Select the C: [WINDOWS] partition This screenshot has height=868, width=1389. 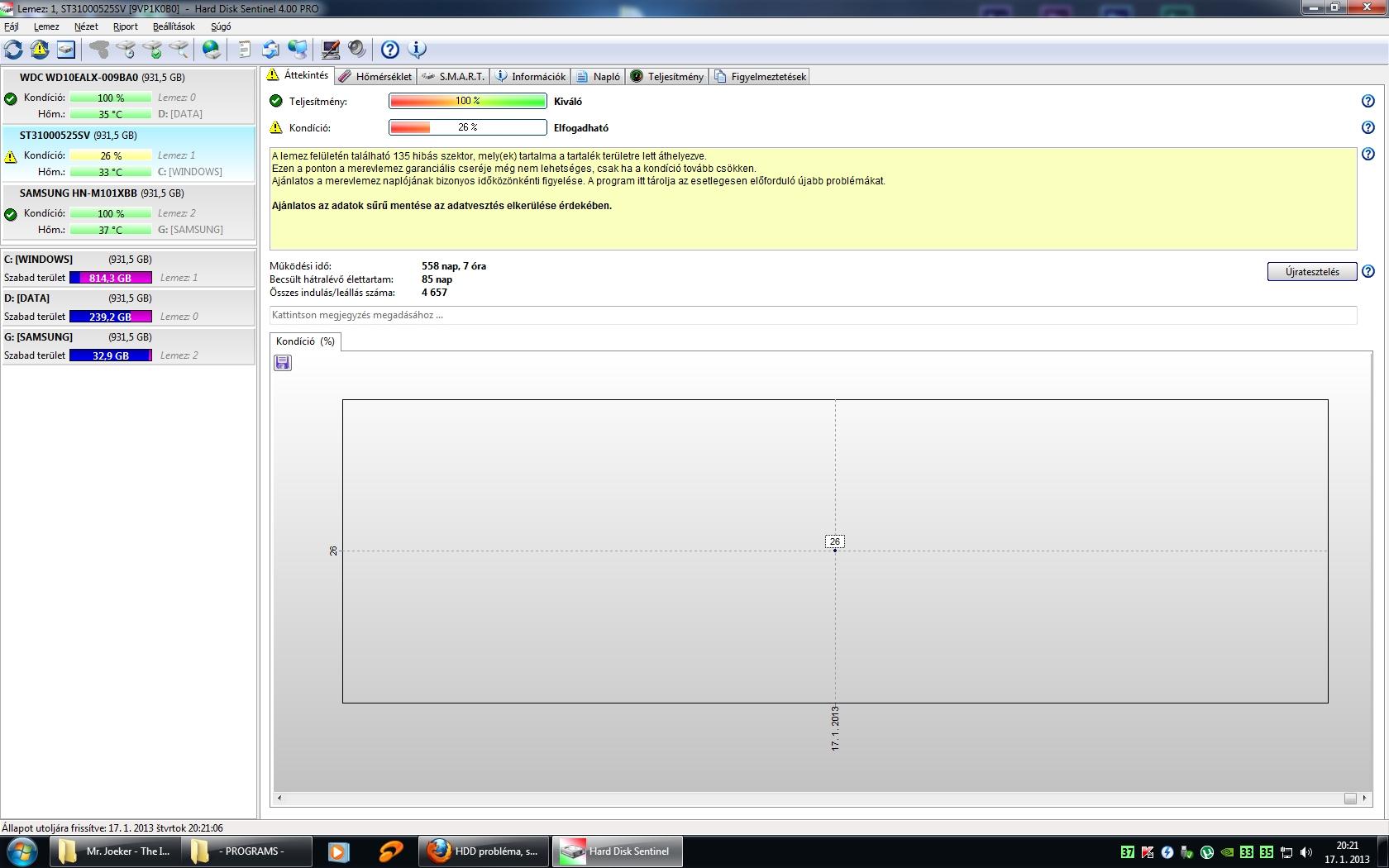click(x=128, y=268)
